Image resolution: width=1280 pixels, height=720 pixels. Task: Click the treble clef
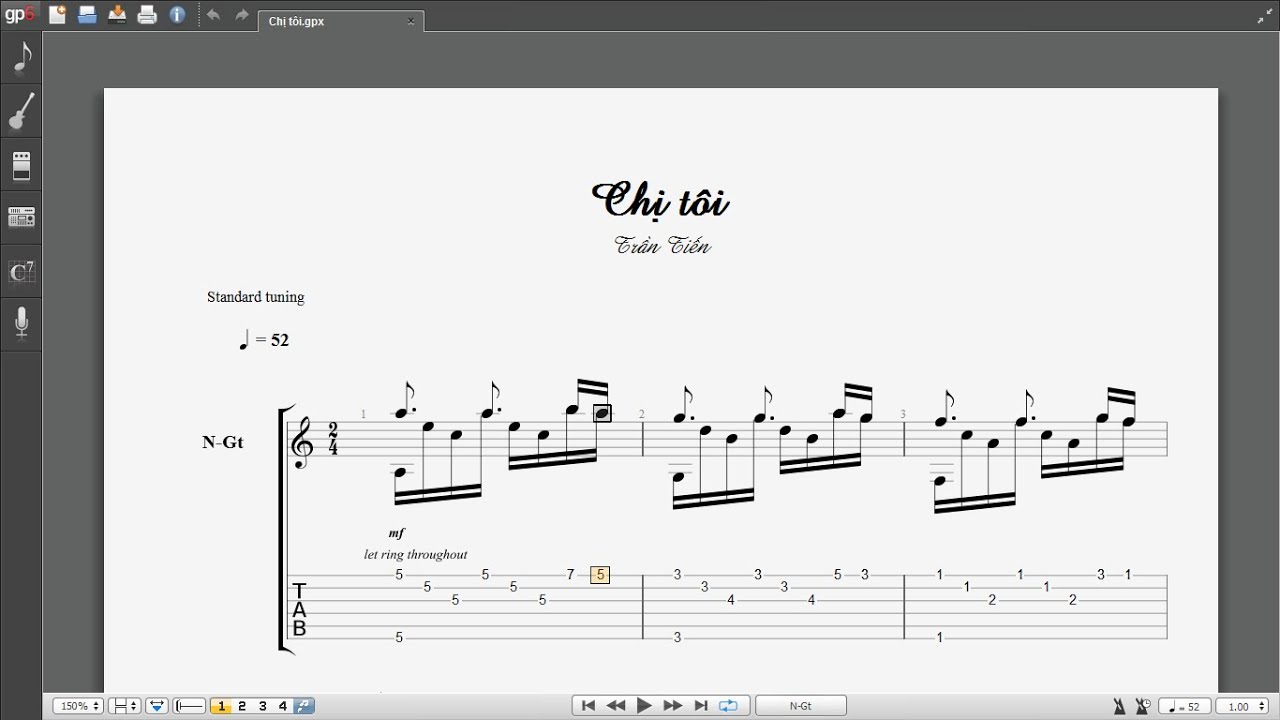302,442
